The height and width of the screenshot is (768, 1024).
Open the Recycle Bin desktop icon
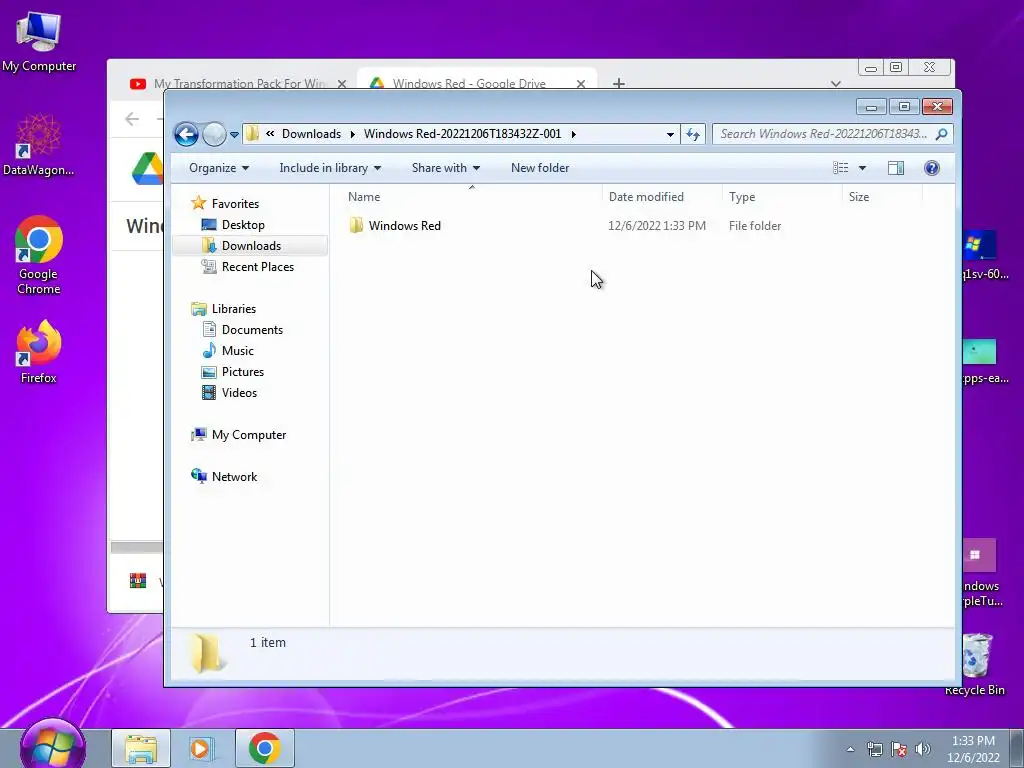[975, 664]
